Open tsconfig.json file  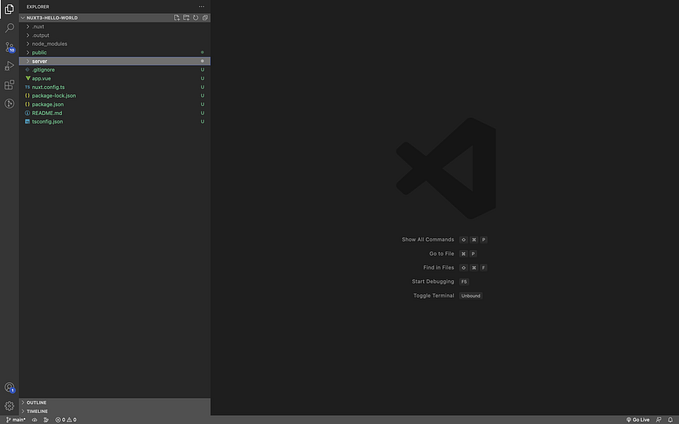115,122
